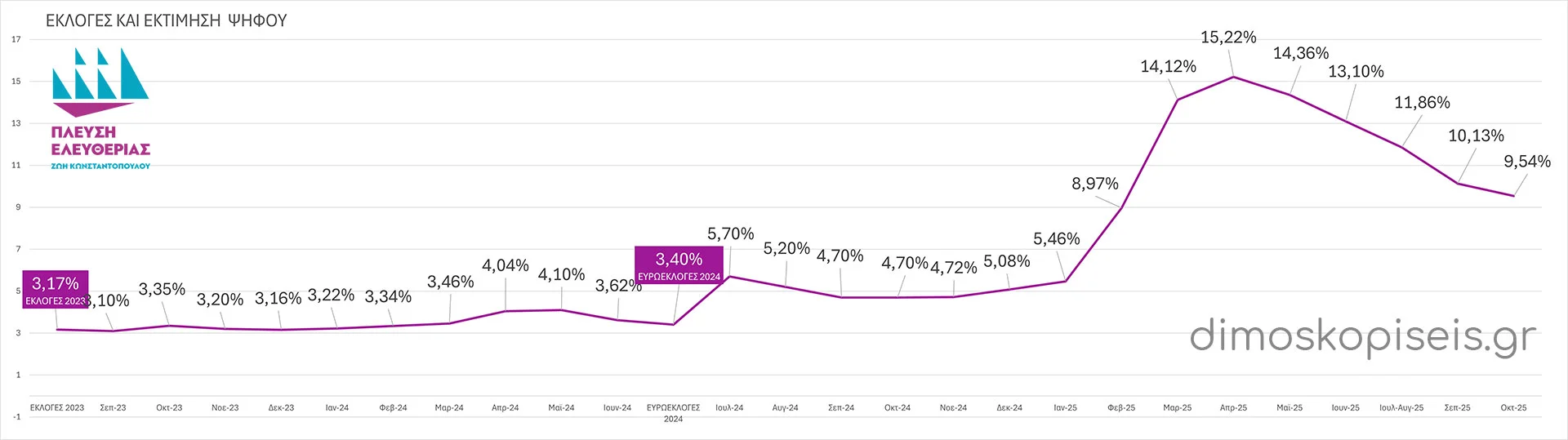The image size is (1568, 440).
Task: Click the Ιαν-25 x-axis label
Action: tap(1065, 407)
